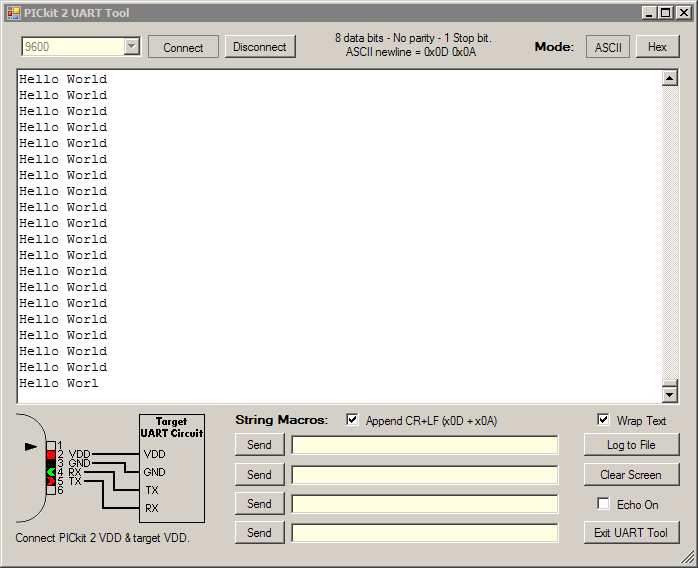Switch display mode to ASCII
Image resolution: width=698 pixels, height=568 pixels.
608,47
